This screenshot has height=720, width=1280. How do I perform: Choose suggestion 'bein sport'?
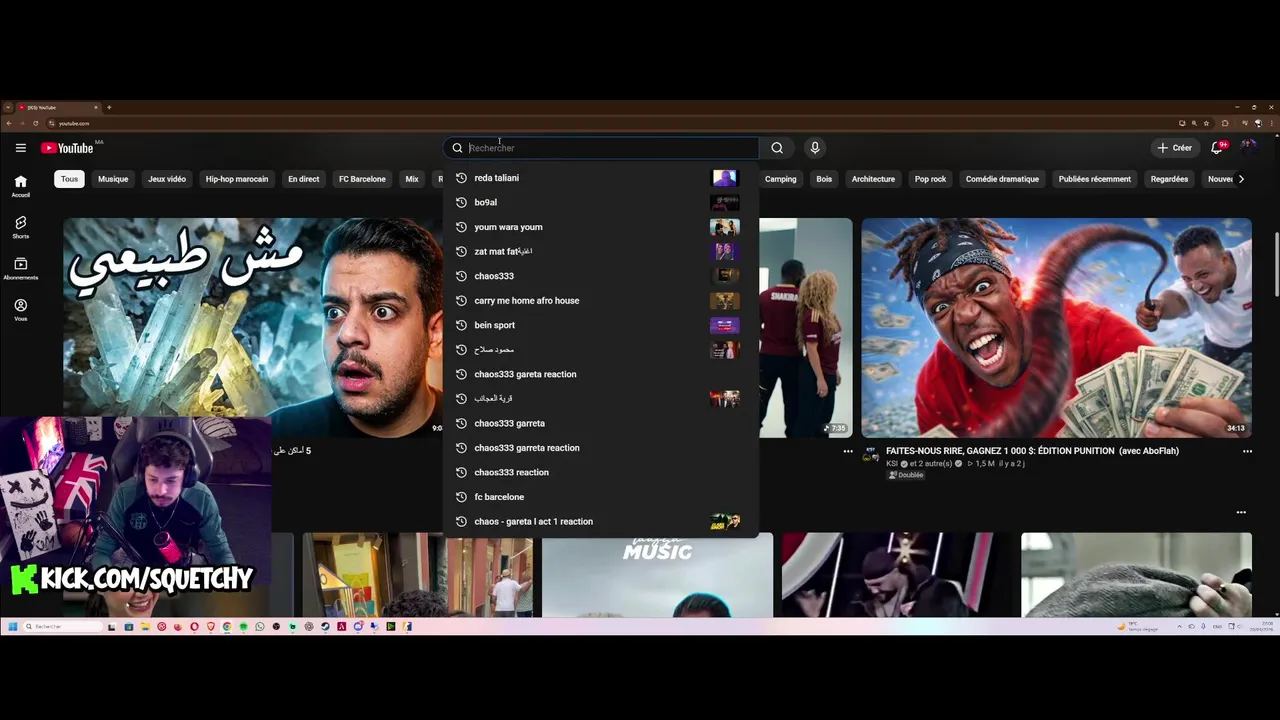601,325
